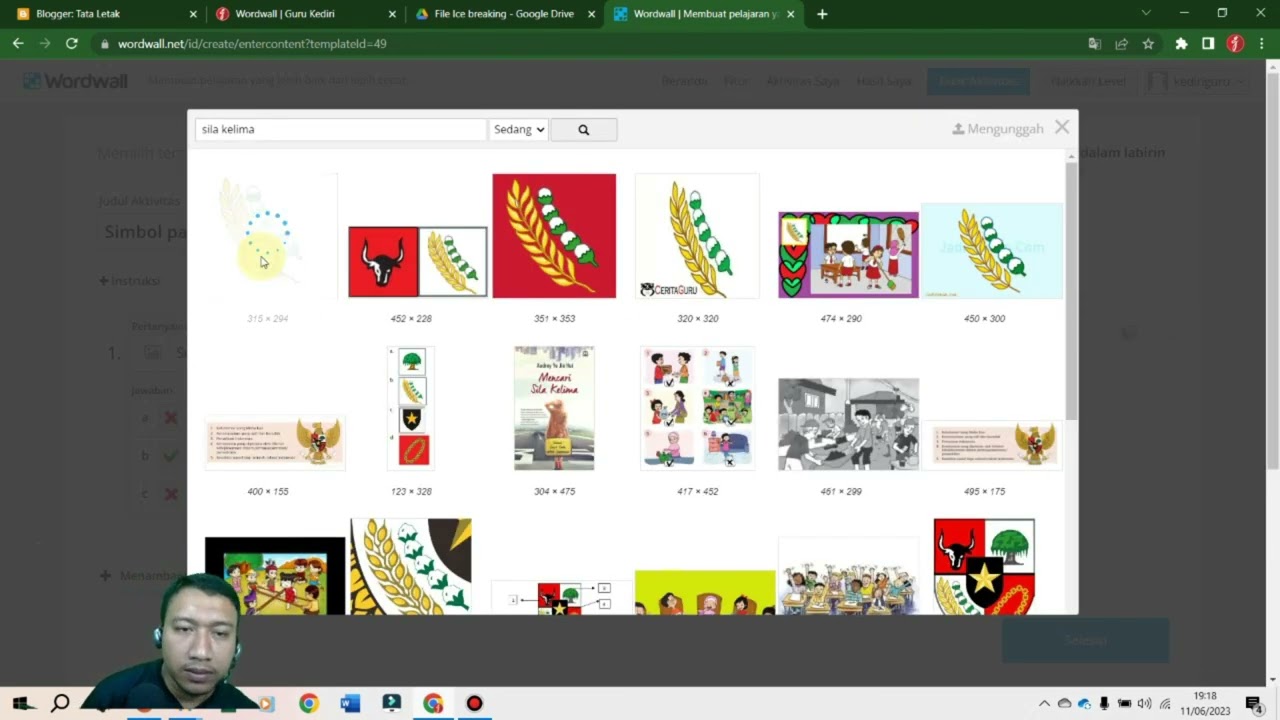Screen dimensions: 1280x720
Task: Select the Garuda Pancasila image 400 × 155
Action: tap(275, 443)
